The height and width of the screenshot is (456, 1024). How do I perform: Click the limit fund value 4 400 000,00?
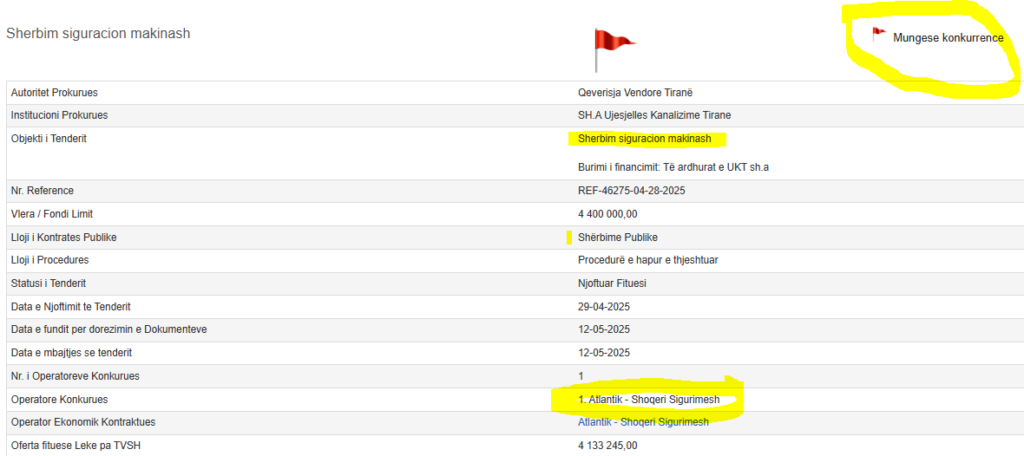[607, 214]
